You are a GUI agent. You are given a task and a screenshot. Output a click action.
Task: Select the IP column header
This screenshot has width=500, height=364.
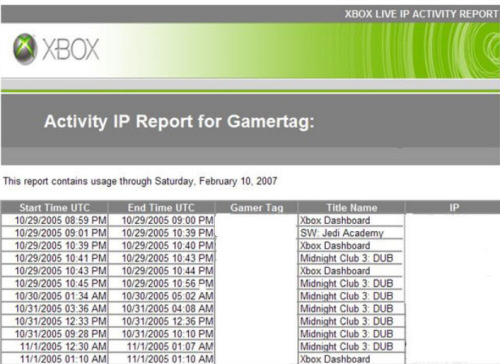click(x=454, y=208)
